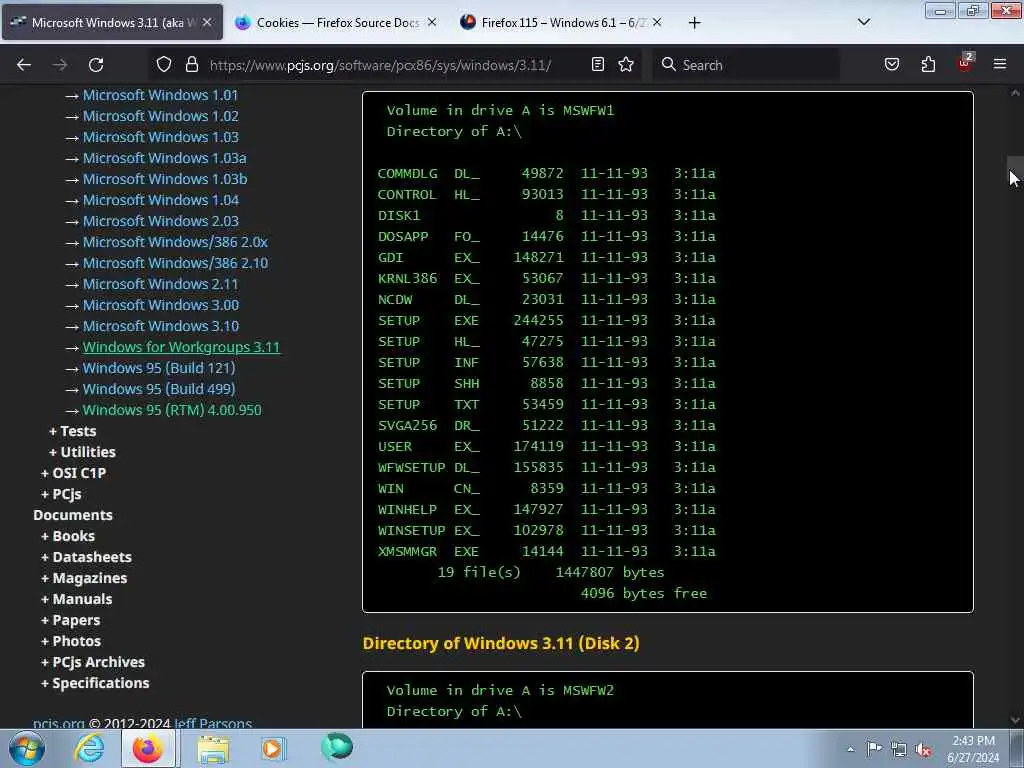The image size is (1024, 768).
Task: Click the Search box
Action: coord(746,65)
